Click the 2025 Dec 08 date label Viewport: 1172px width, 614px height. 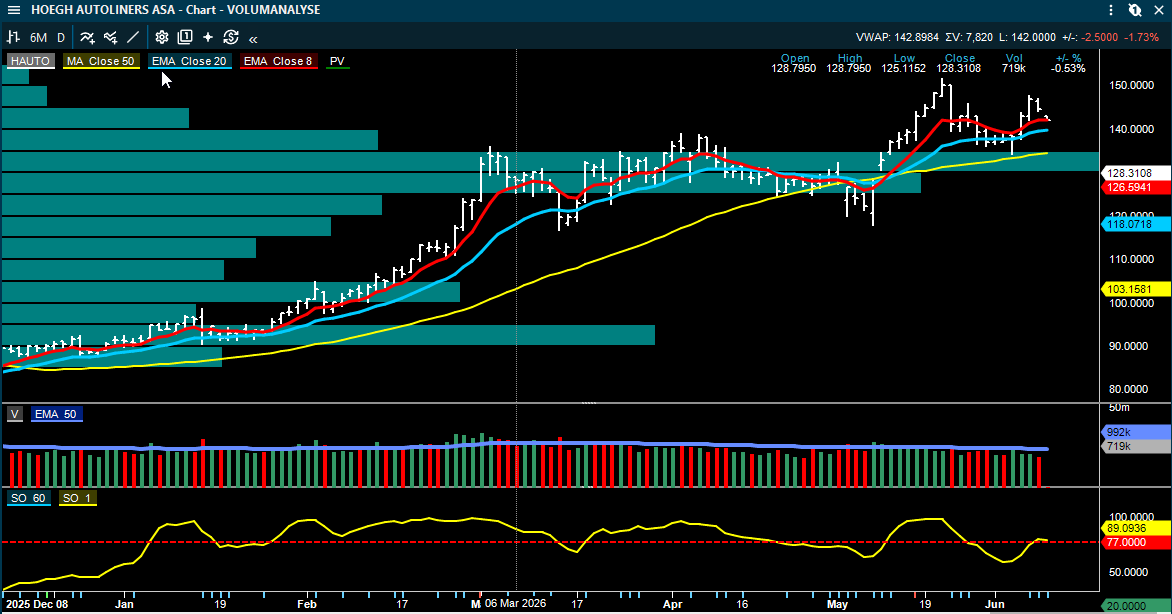click(x=36, y=604)
